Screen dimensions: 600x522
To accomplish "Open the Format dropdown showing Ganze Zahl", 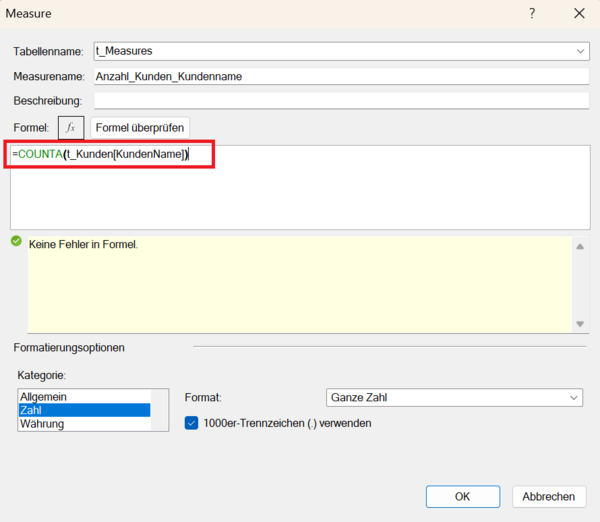I will click(x=454, y=398).
